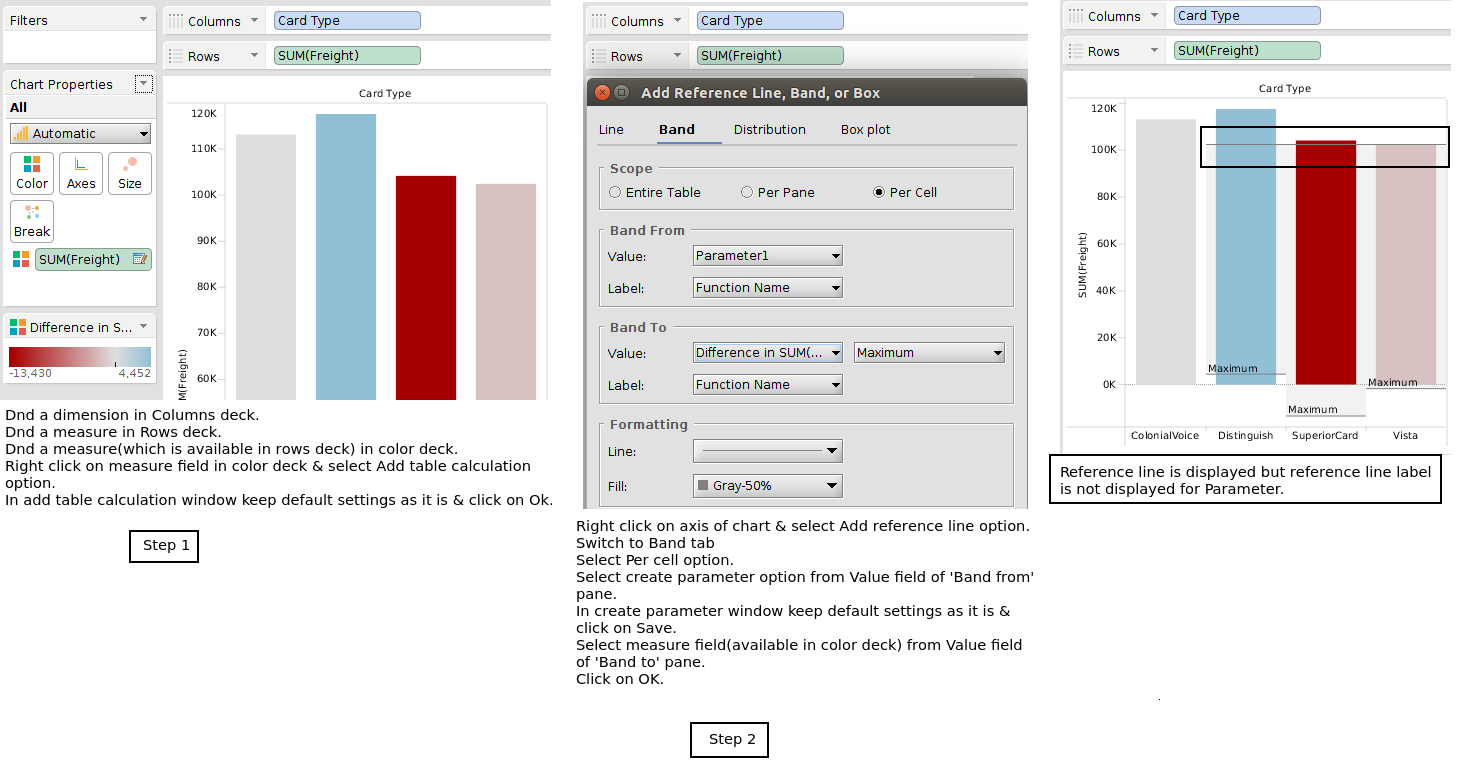Click Columns grip icon in middle screenshot
Image resolution: width=1459 pixels, height=763 pixels.
coord(599,21)
